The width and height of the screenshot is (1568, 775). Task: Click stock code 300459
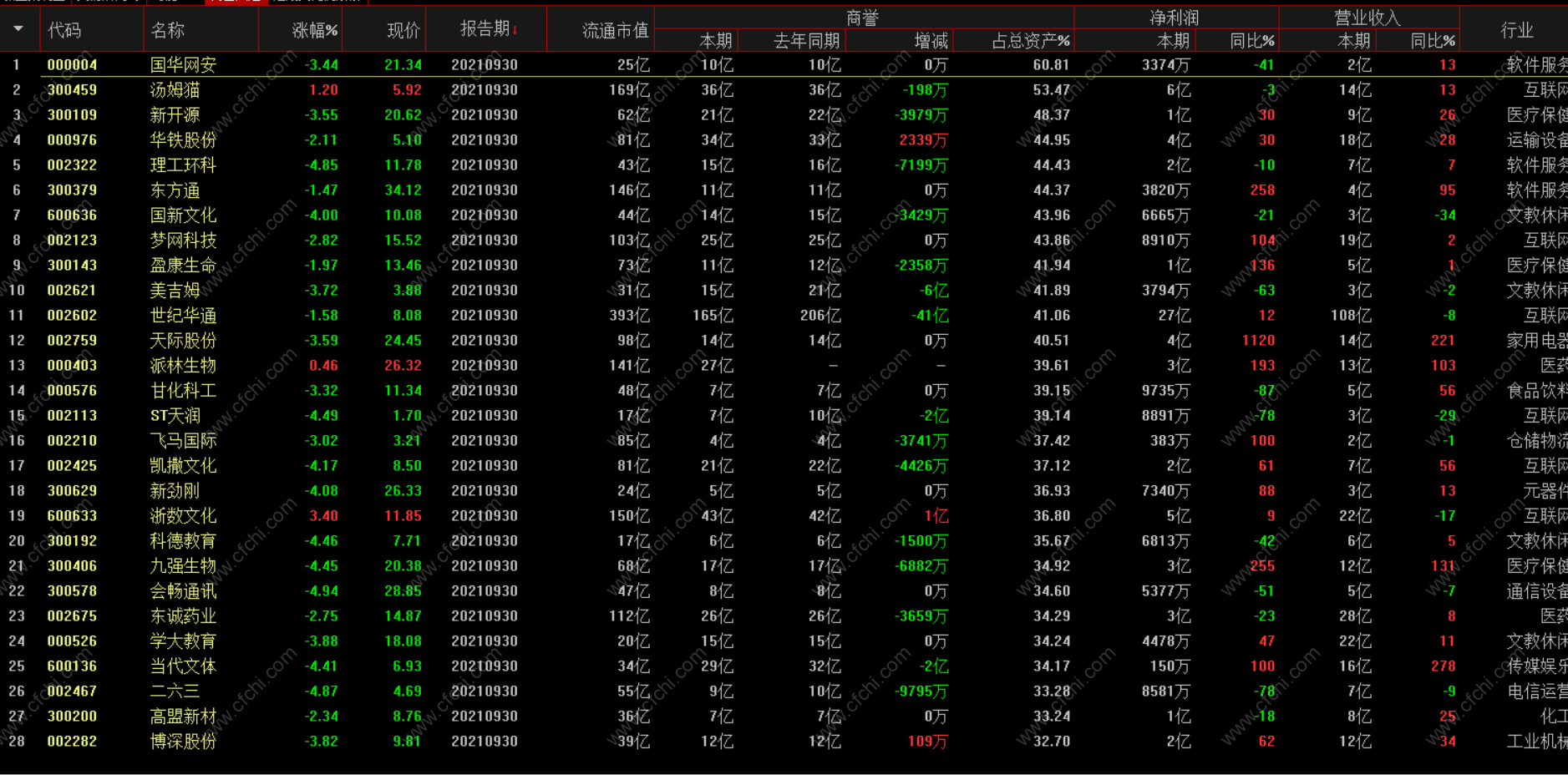pyautogui.click(x=72, y=89)
